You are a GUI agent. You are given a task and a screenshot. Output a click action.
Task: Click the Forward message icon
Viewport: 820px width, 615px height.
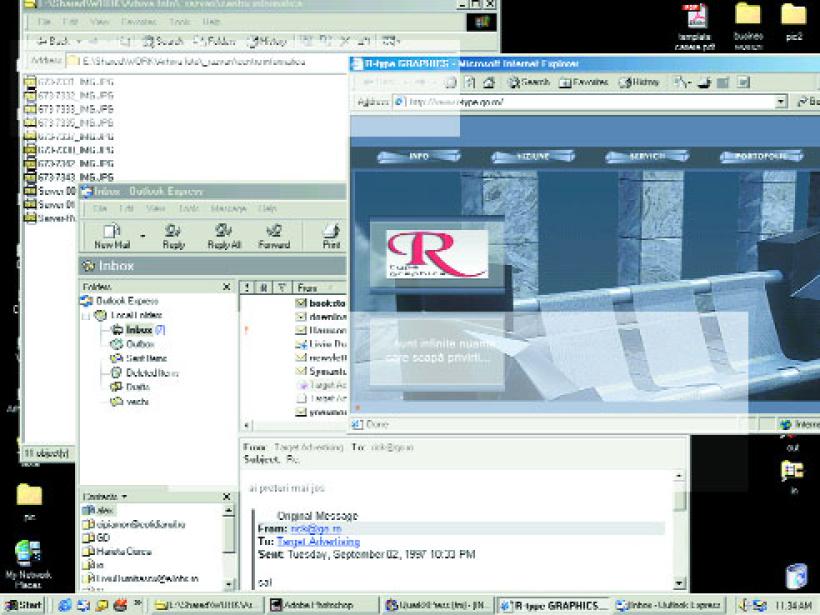point(274,234)
